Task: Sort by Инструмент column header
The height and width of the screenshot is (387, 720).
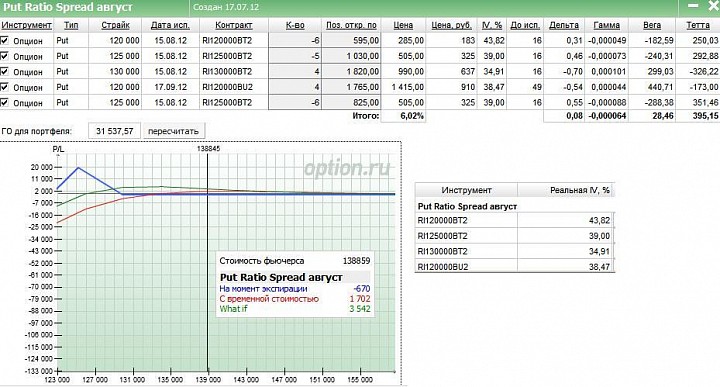Action: [x=27, y=25]
